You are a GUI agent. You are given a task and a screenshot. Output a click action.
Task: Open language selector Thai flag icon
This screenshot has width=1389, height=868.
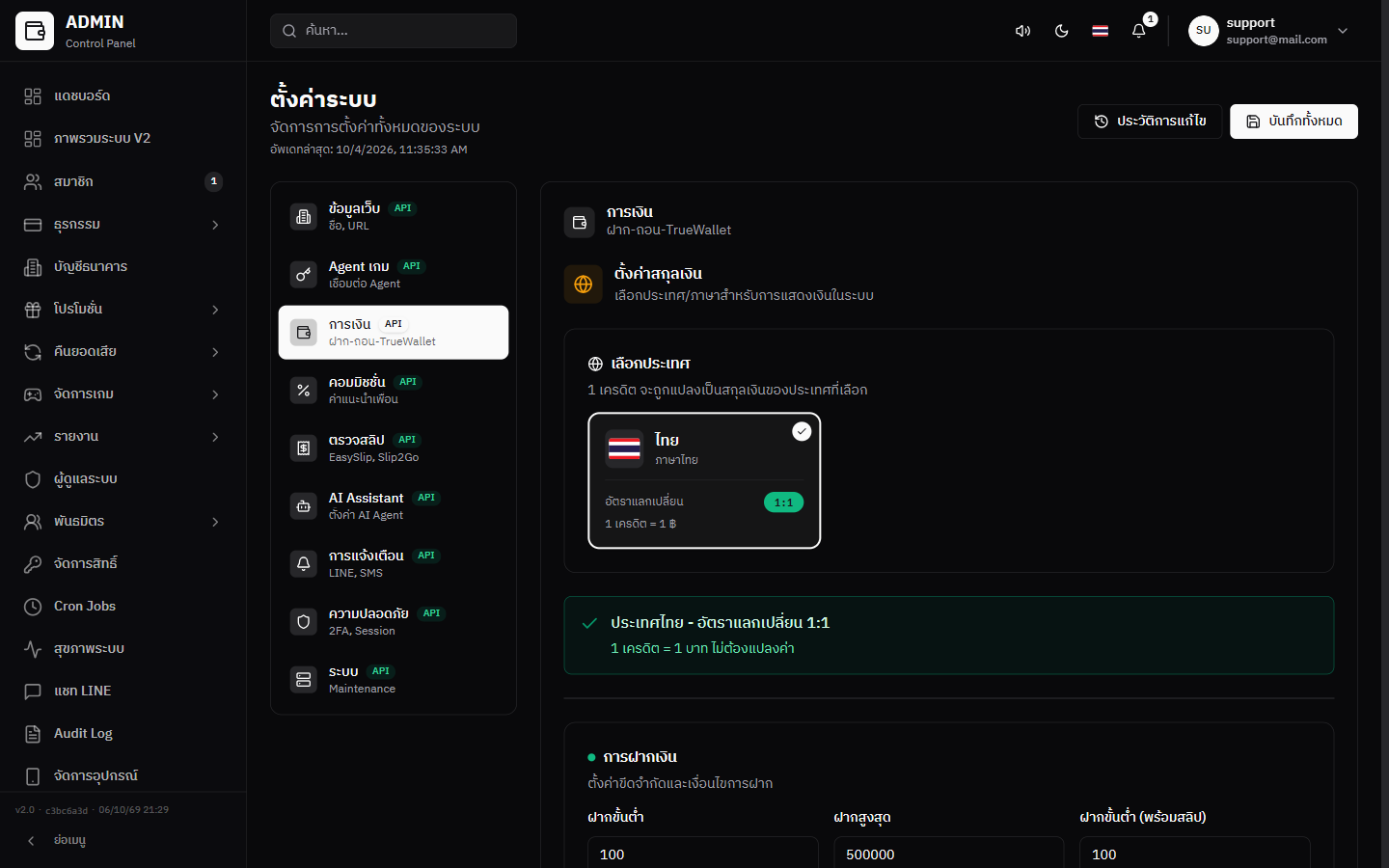[x=1100, y=31]
